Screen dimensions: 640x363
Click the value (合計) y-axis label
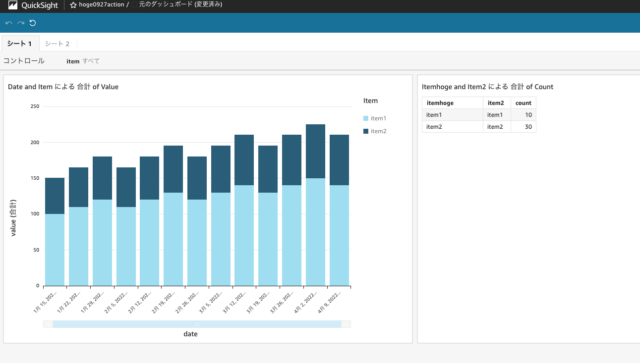point(13,218)
